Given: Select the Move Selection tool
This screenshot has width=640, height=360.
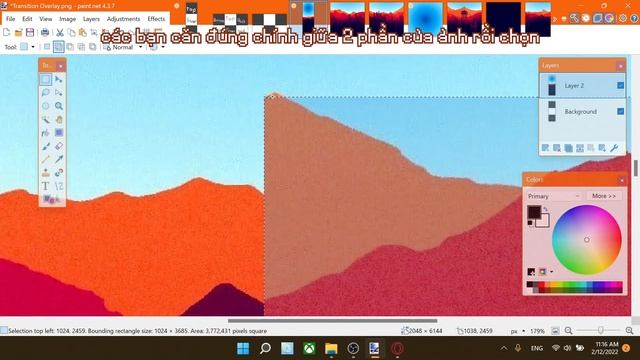Looking at the screenshot, I should tap(59, 93).
